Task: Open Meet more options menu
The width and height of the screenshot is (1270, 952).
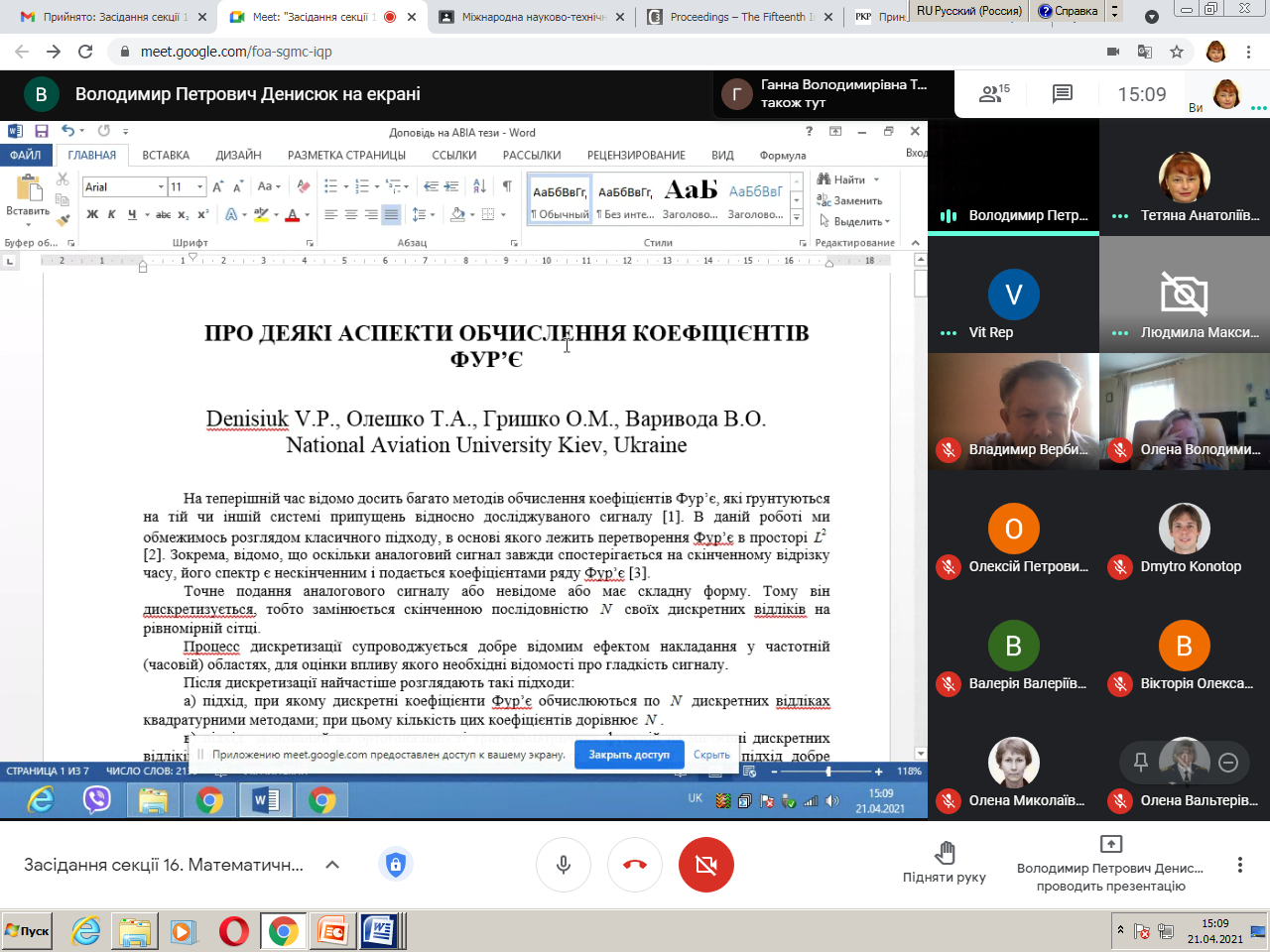Action: click(x=1239, y=865)
